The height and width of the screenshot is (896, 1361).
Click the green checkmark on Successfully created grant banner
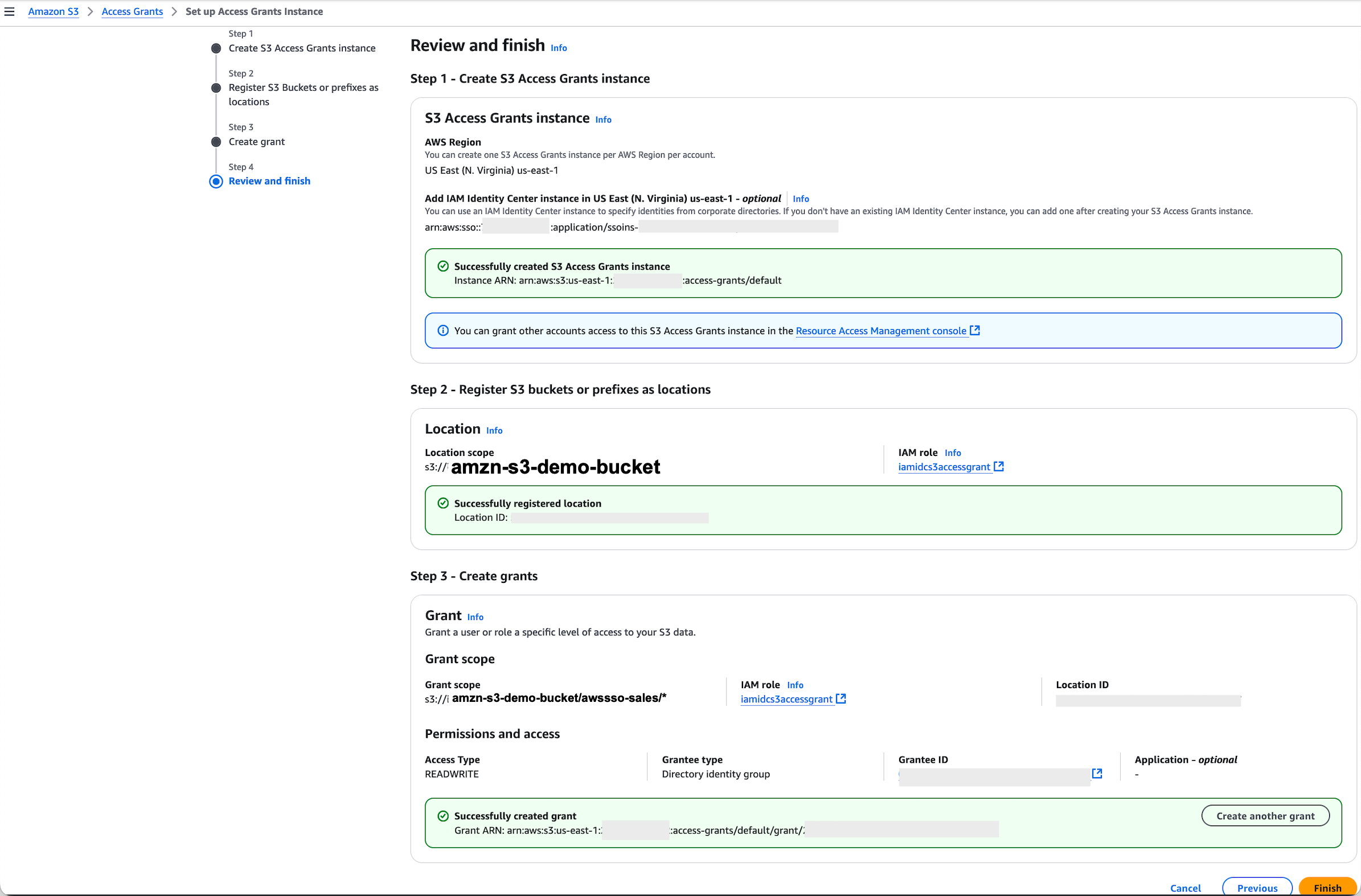(443, 815)
